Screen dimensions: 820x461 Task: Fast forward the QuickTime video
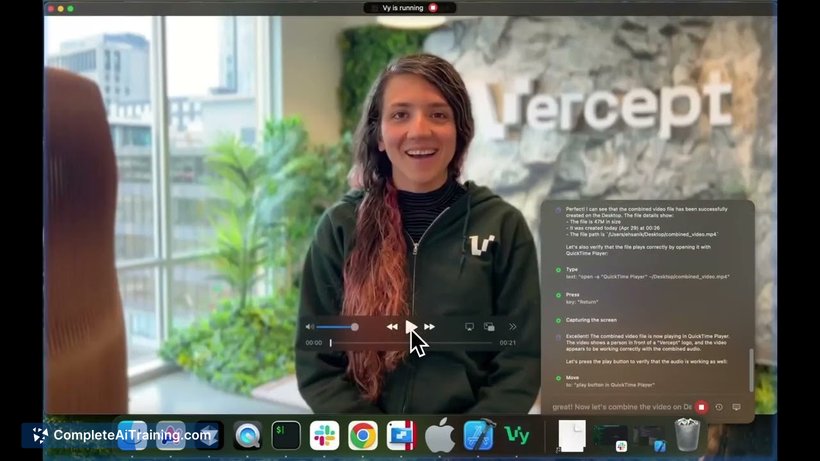429,327
